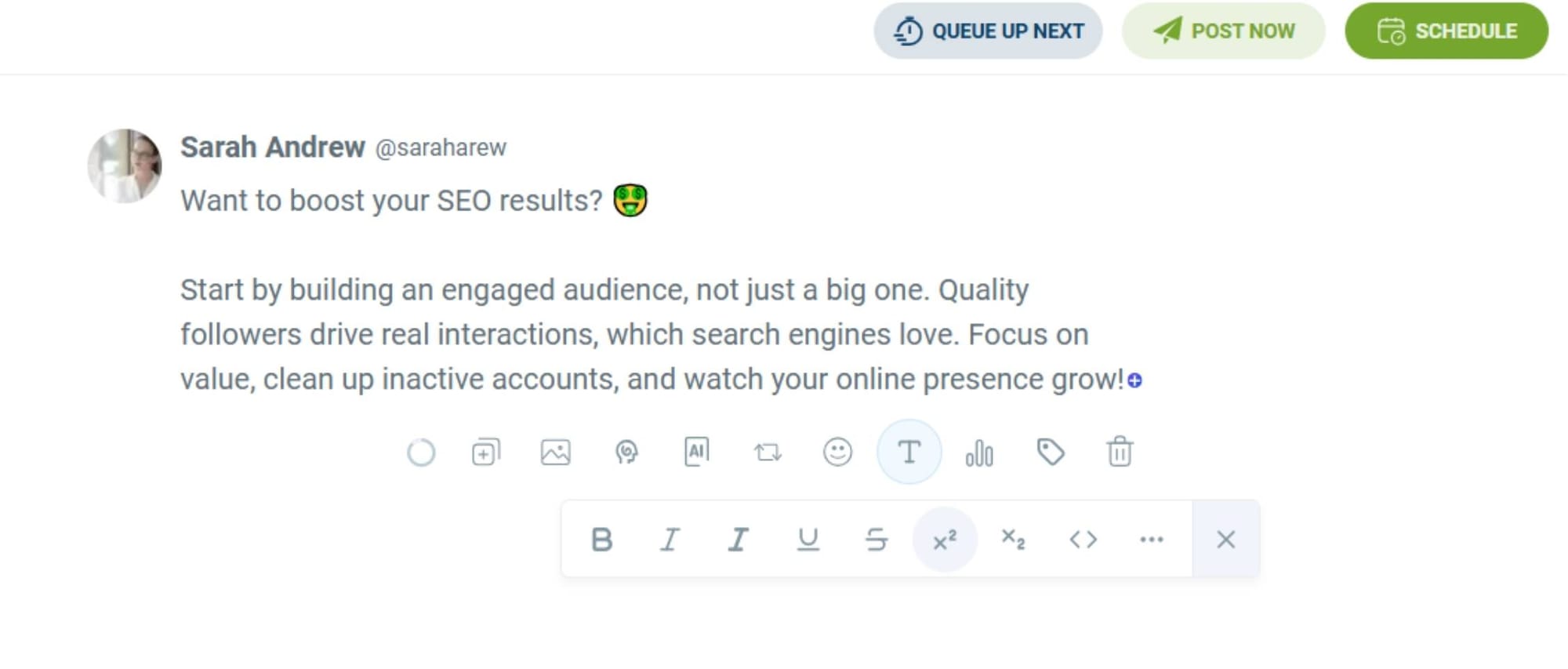Image resolution: width=1568 pixels, height=669 pixels.
Task: Add a new post variation
Action: (485, 452)
